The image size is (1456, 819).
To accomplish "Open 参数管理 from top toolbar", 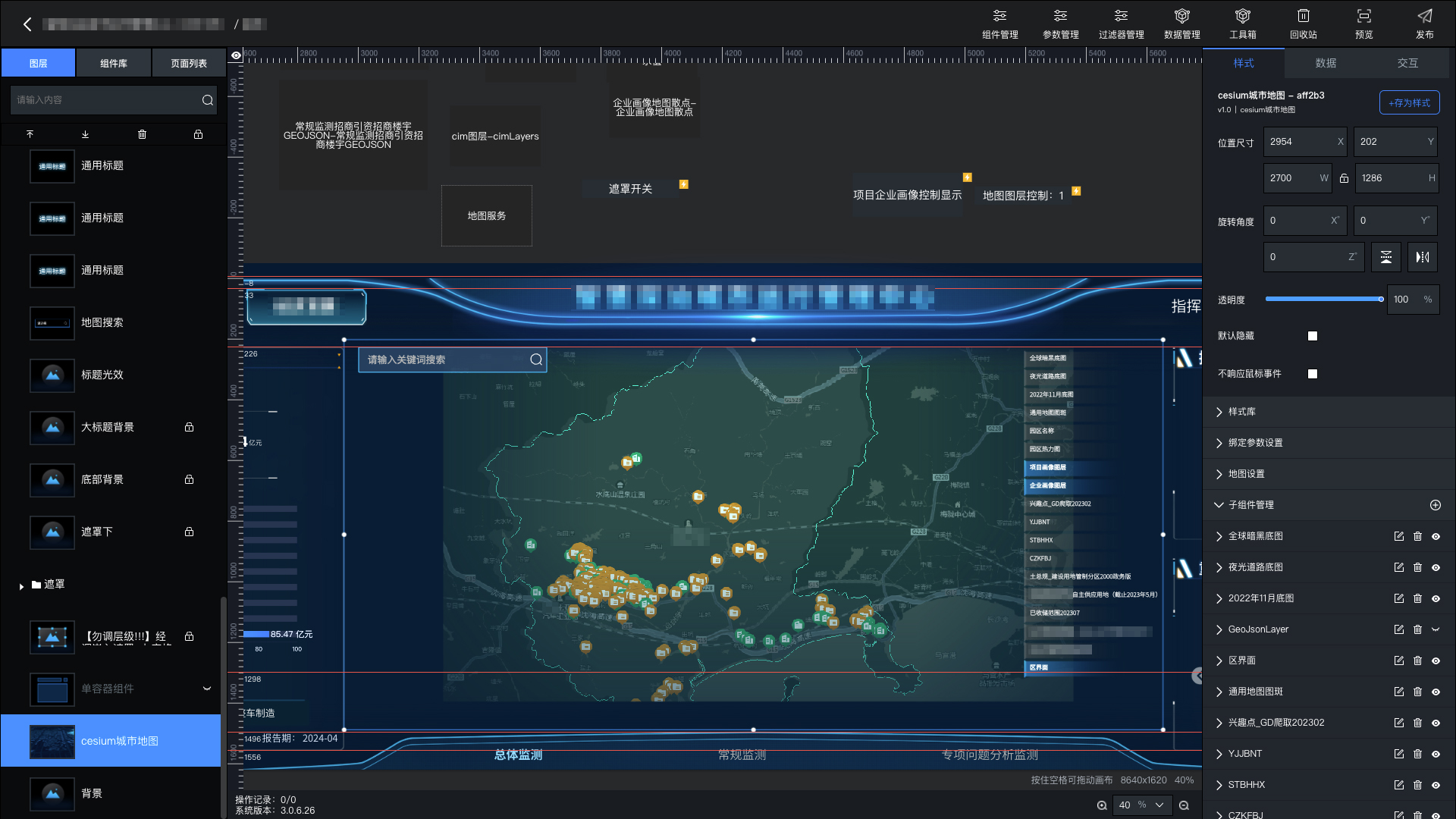I will click(1060, 24).
